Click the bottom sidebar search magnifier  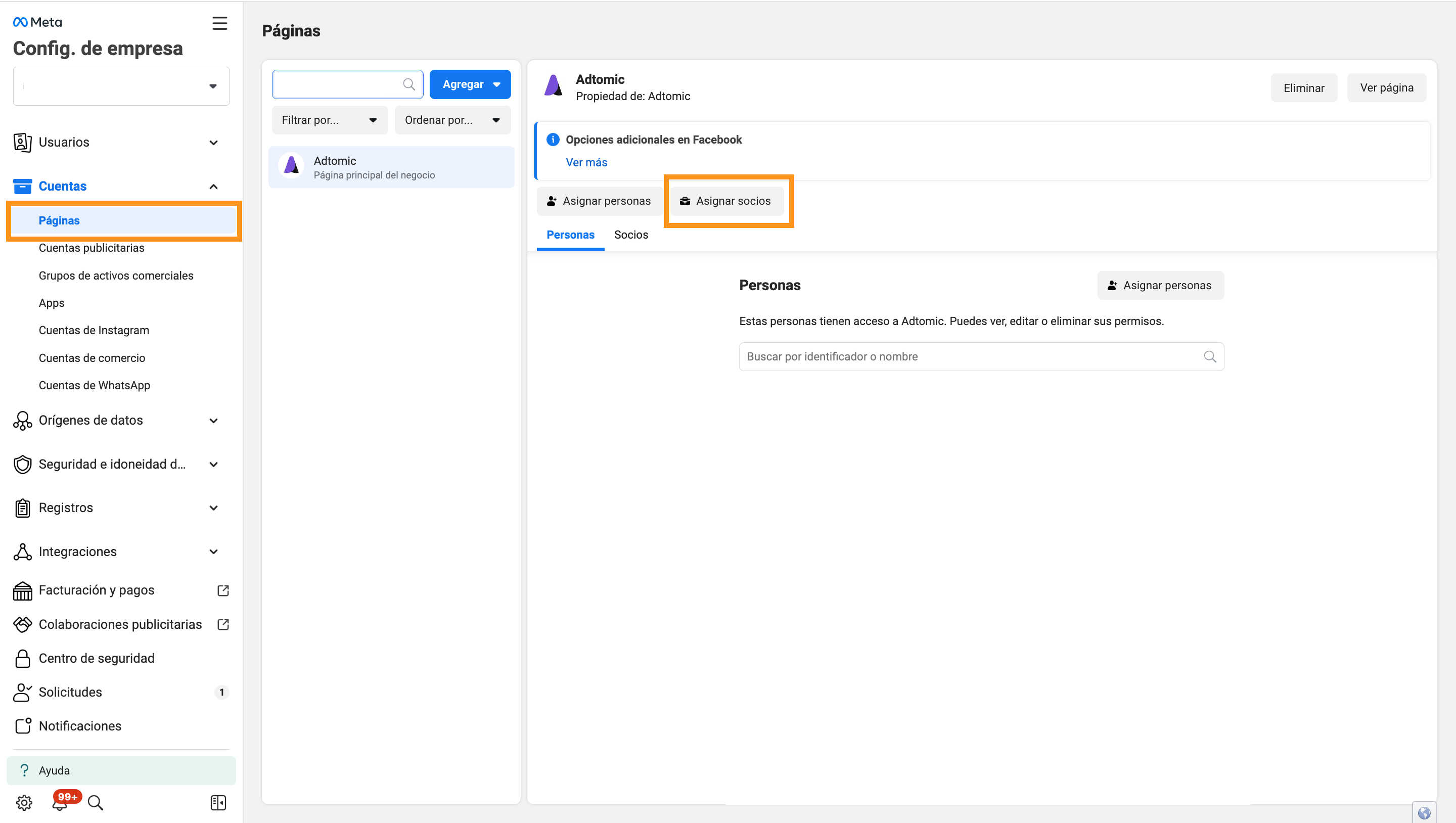click(x=96, y=803)
